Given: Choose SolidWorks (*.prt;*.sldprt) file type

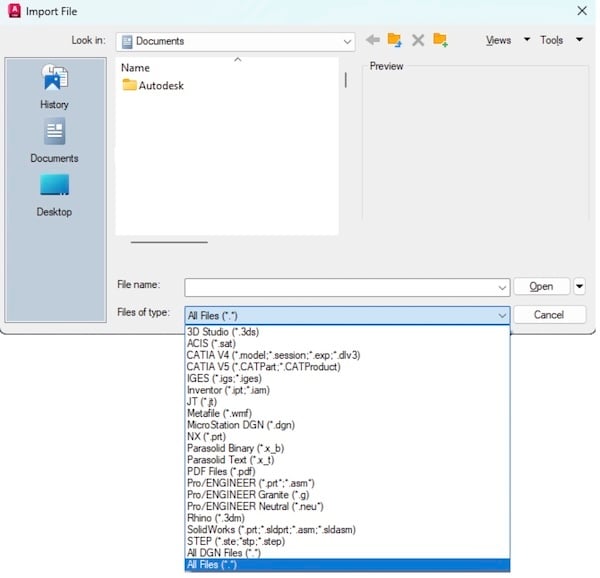Looking at the screenshot, I should point(347,529).
